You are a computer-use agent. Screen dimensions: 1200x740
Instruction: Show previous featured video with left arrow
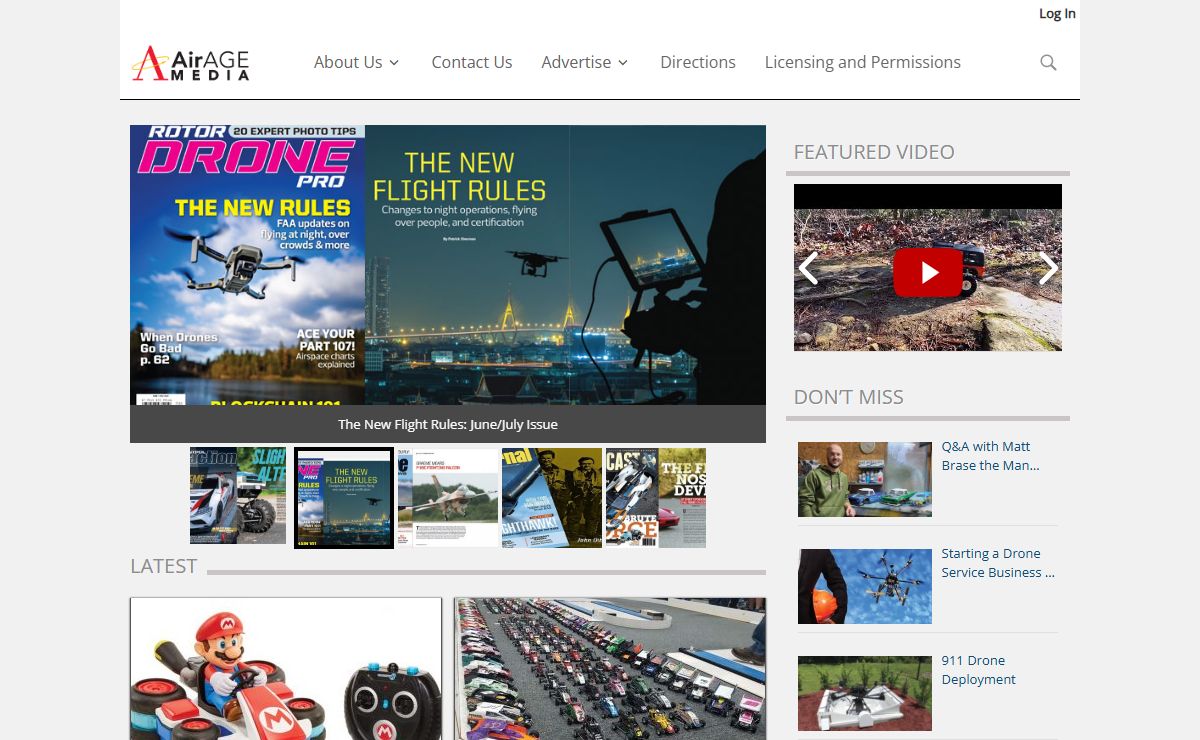pos(808,268)
